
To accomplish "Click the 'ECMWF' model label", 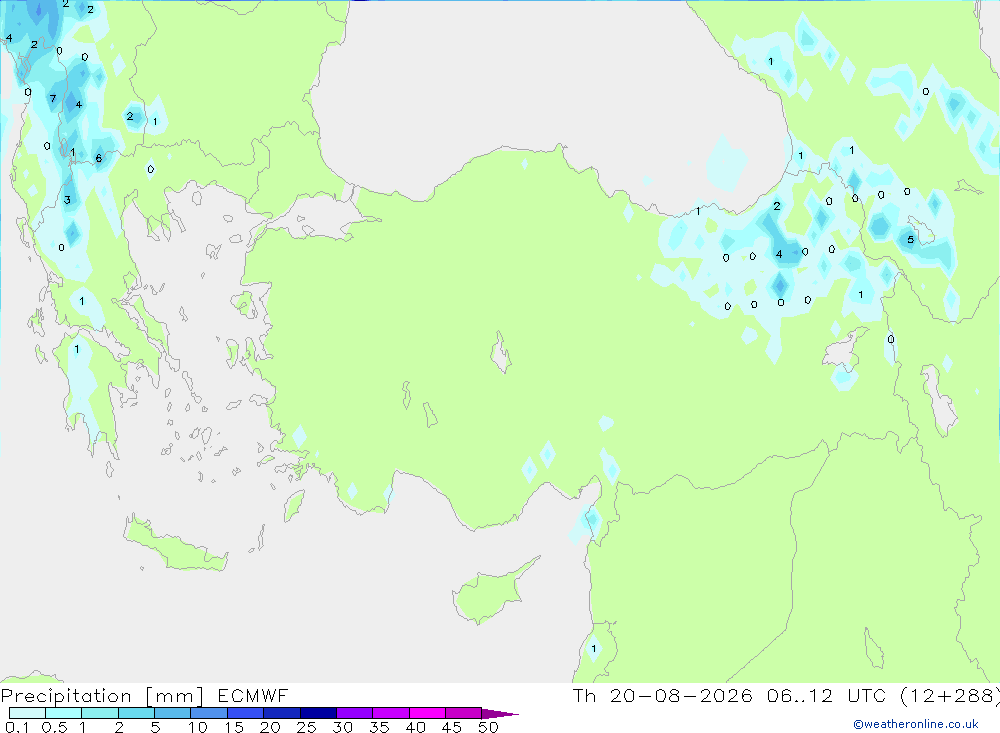I will click(x=253, y=695).
